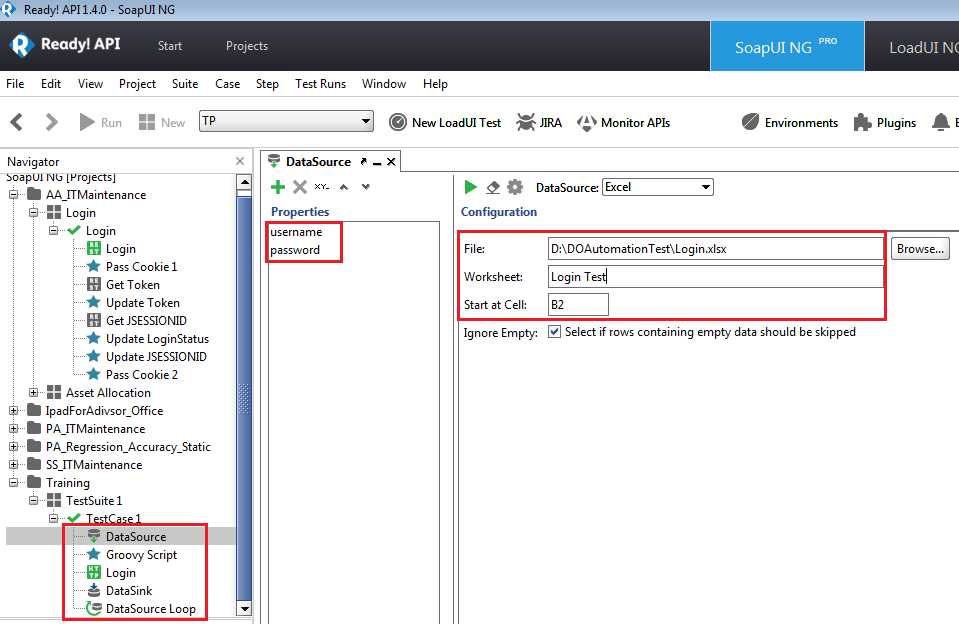Remove selected property with X icon
Screen dimensions: 959x624
click(x=300, y=187)
